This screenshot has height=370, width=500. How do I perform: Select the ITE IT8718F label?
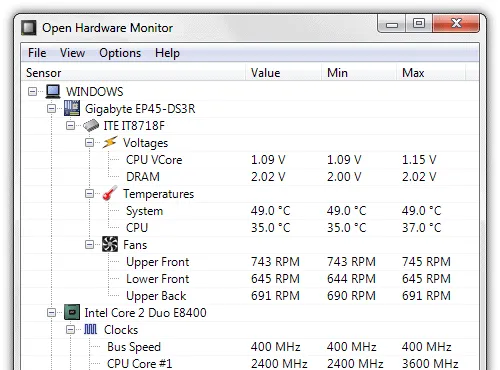[x=134, y=126]
